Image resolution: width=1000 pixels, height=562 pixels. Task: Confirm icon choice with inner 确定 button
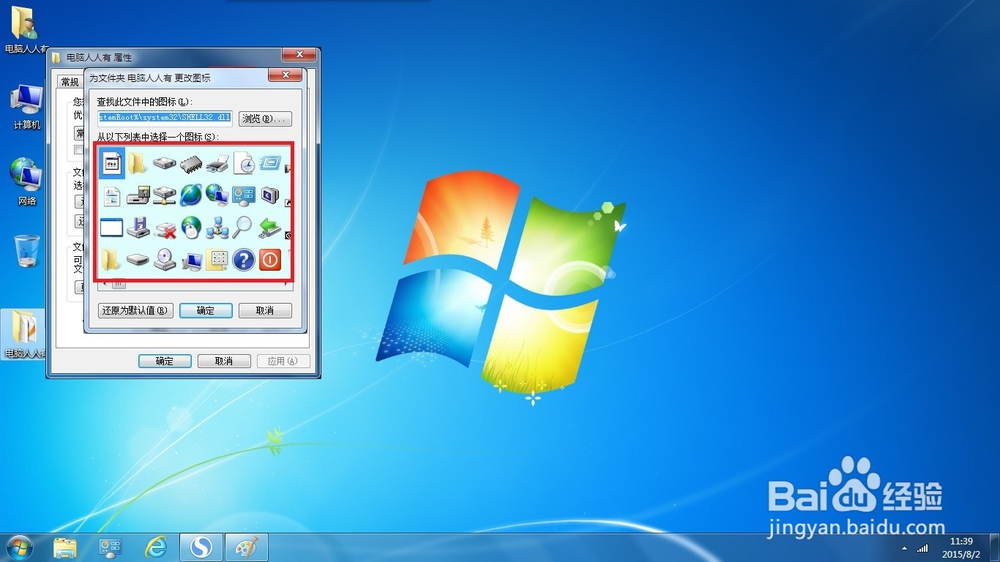click(205, 311)
